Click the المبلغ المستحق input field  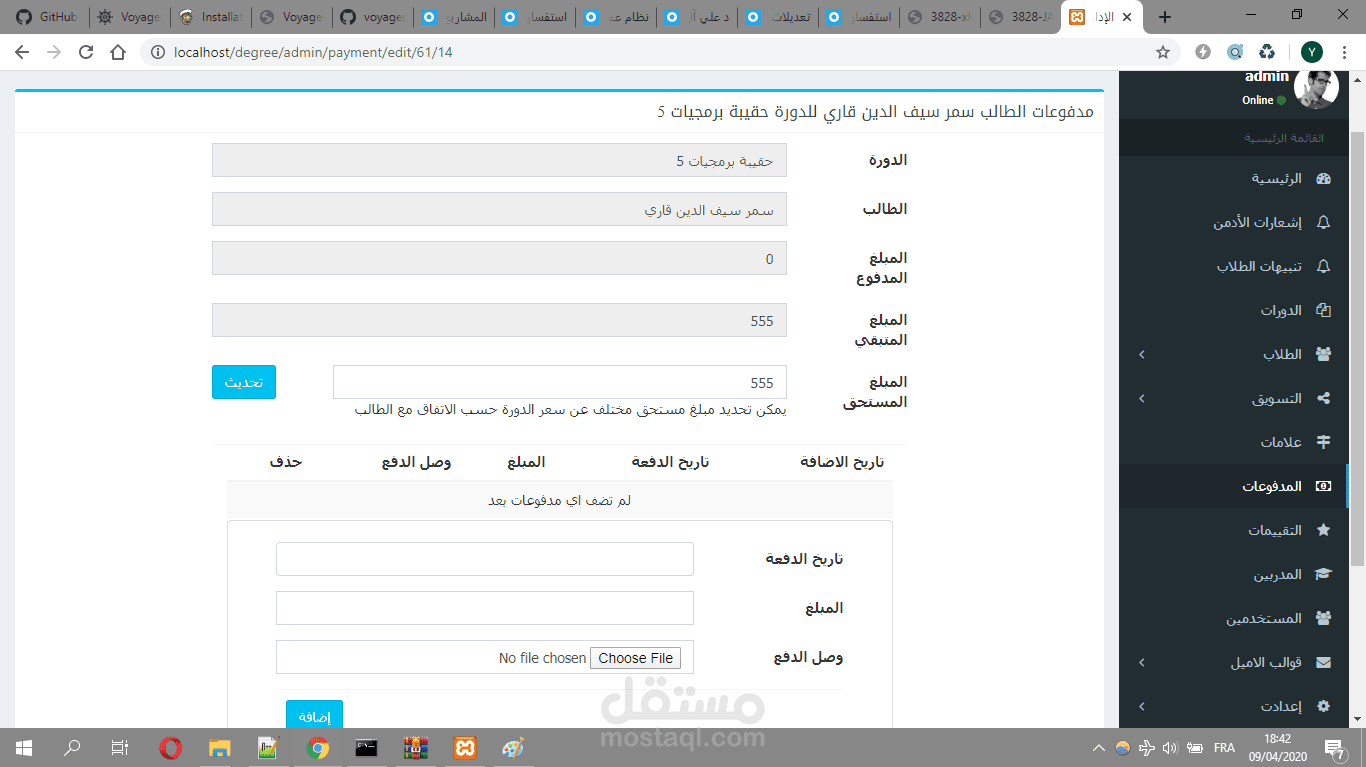point(560,382)
